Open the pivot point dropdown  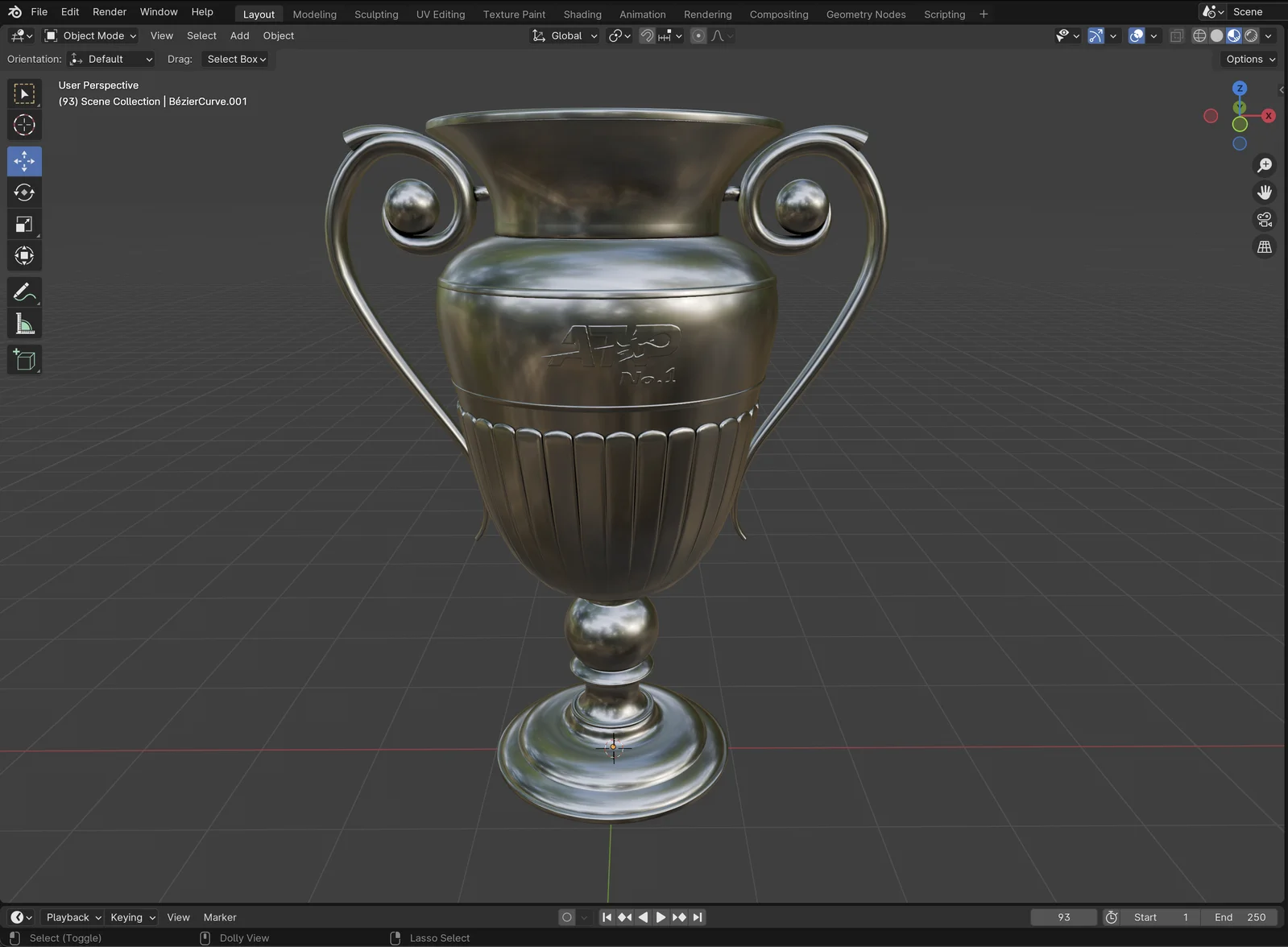click(x=619, y=35)
